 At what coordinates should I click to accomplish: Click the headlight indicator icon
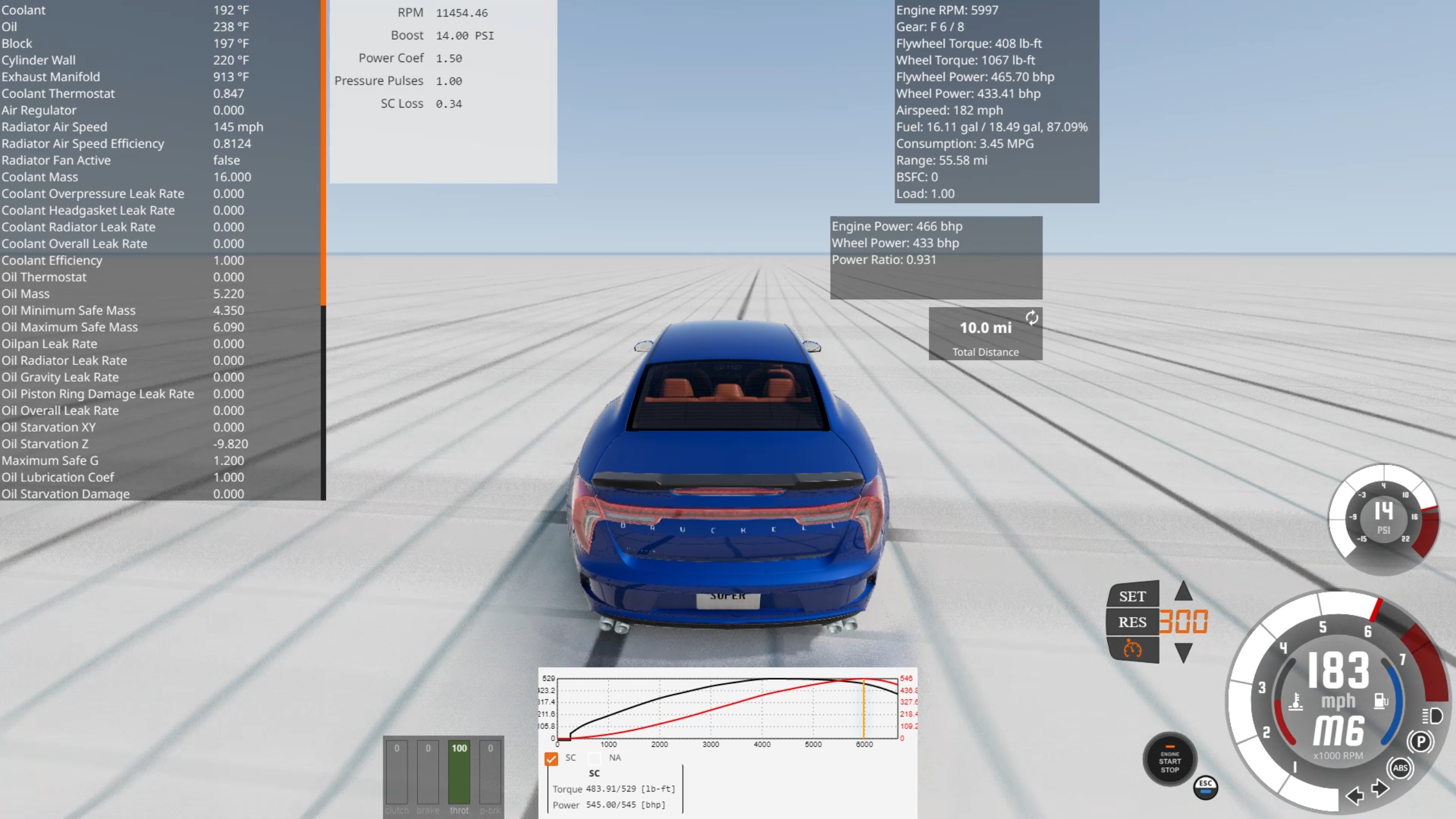1432,715
